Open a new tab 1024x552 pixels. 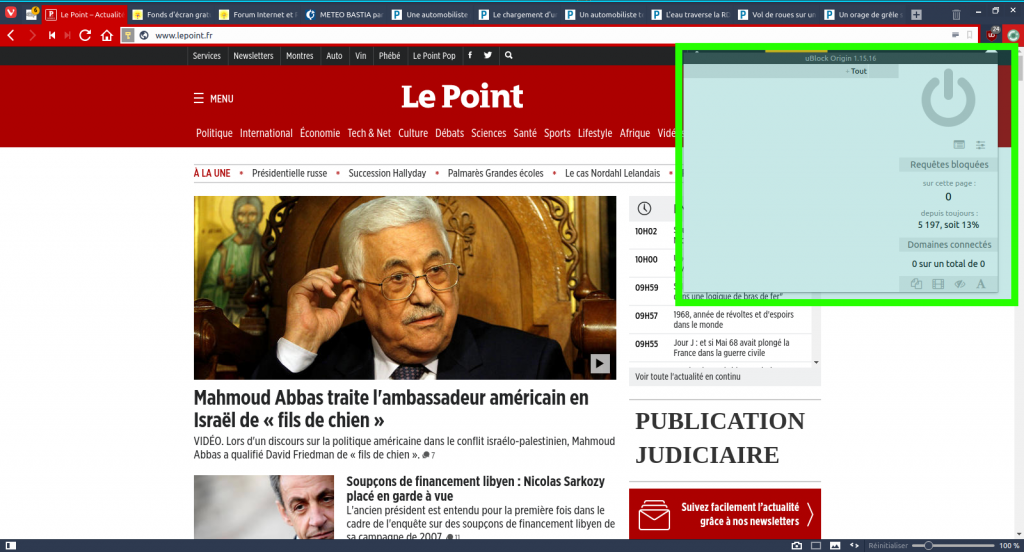pyautogui.click(x=916, y=14)
